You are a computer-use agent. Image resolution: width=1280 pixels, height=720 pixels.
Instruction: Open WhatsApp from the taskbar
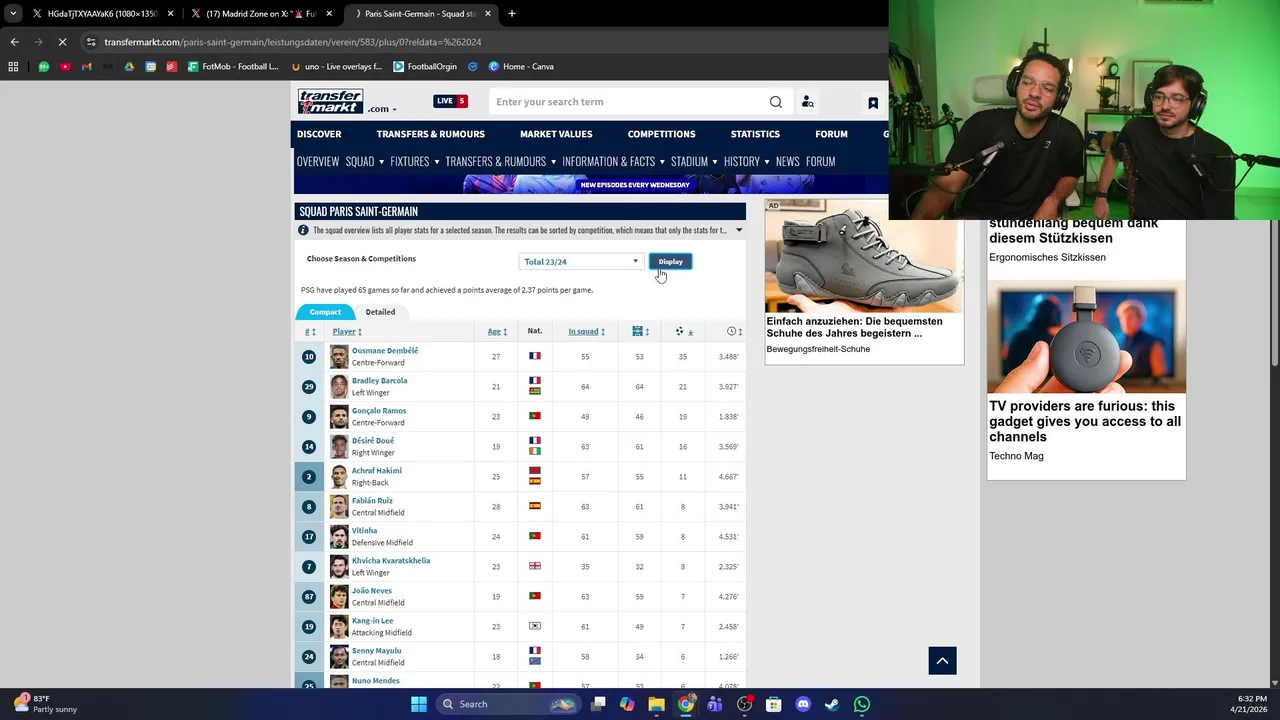click(x=862, y=704)
